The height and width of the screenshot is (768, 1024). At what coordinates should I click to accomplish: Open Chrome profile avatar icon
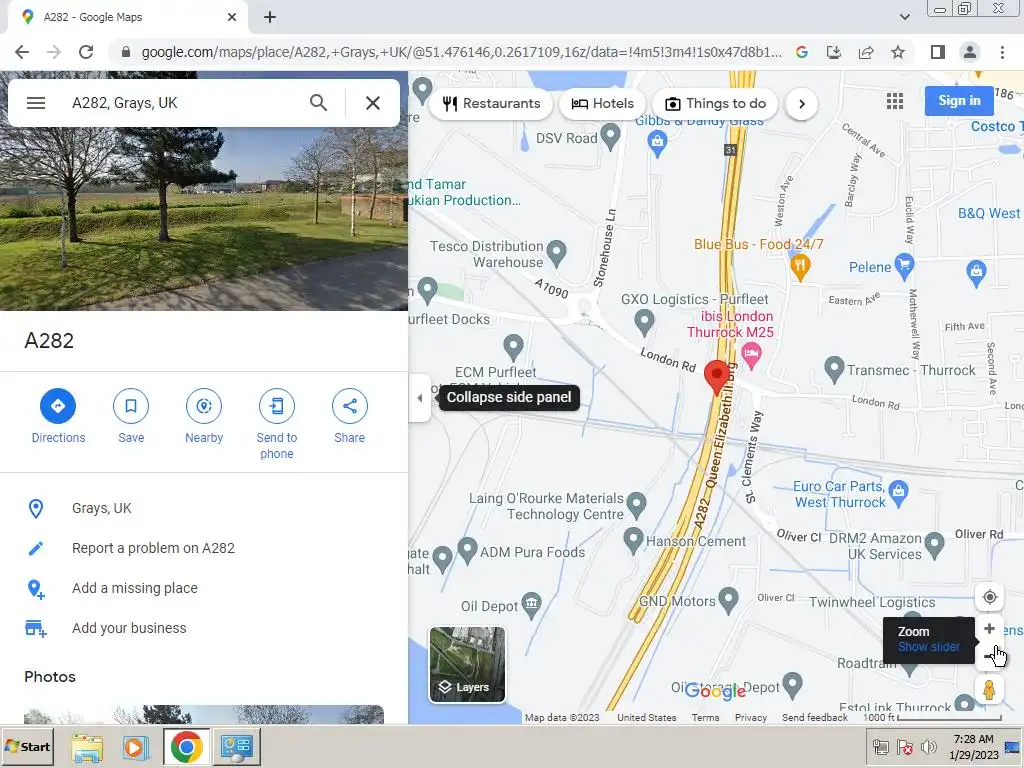tap(970, 52)
